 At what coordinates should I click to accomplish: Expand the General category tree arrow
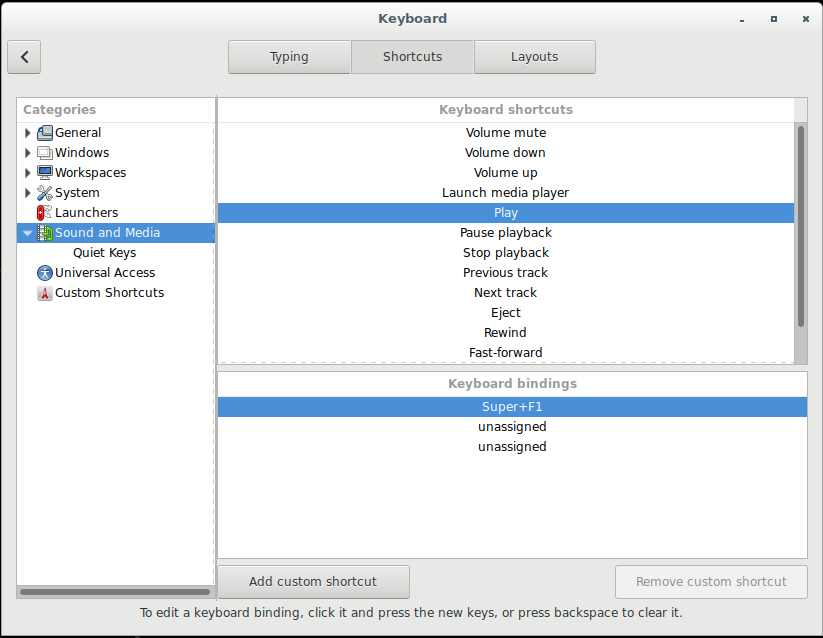(27, 133)
